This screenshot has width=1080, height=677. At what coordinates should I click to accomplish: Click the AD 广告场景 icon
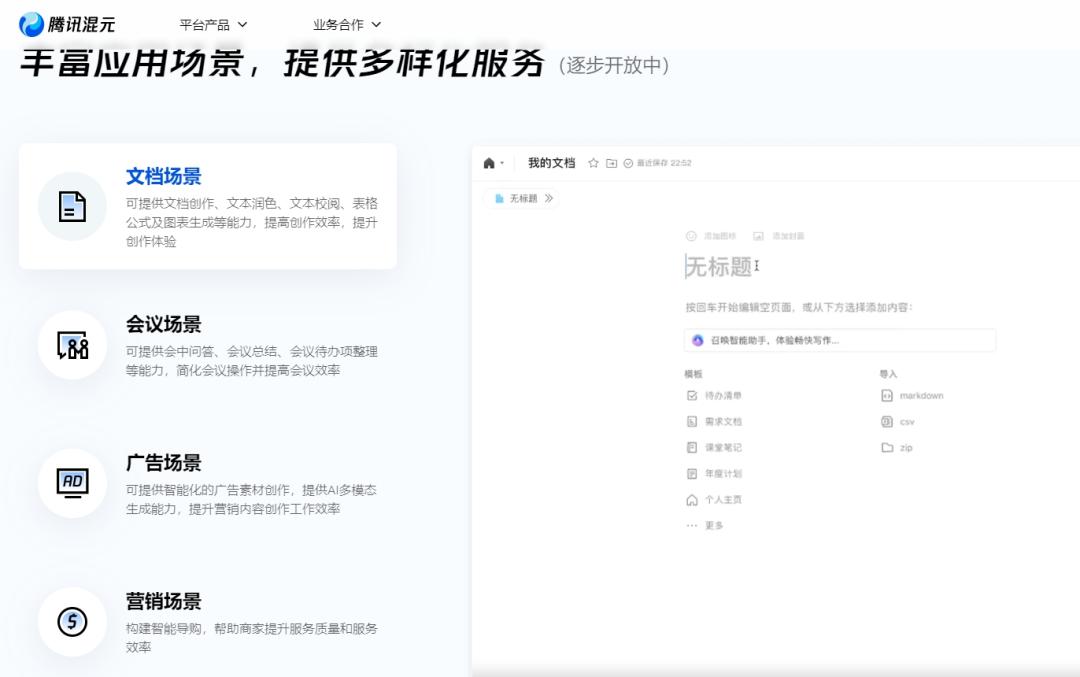coord(71,483)
